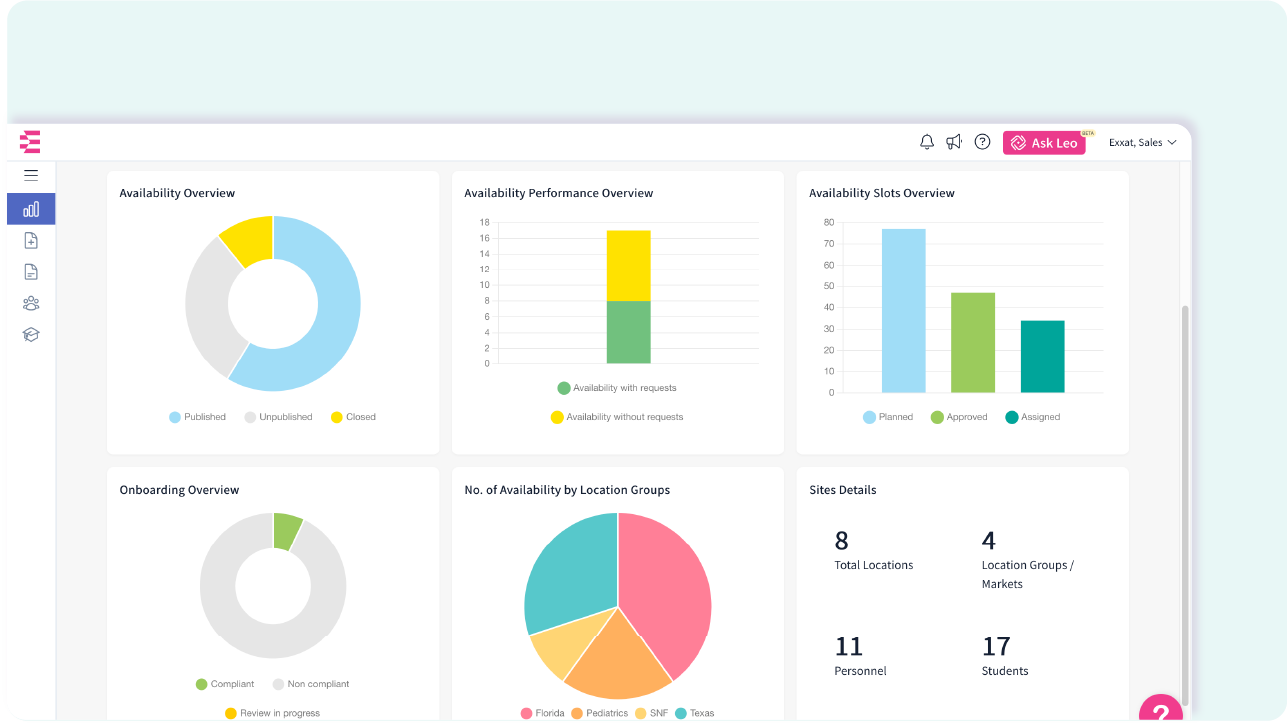Click the teal Assigned bar
Image resolution: width=1287 pixels, height=726 pixels.
[x=1042, y=356]
